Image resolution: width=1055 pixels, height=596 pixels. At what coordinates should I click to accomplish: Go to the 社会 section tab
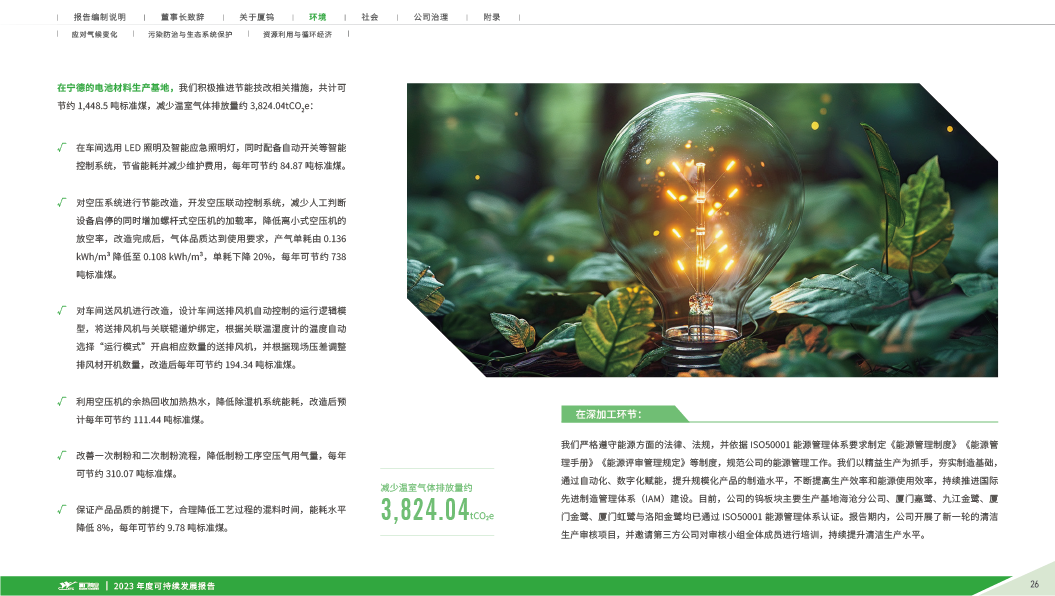370,17
